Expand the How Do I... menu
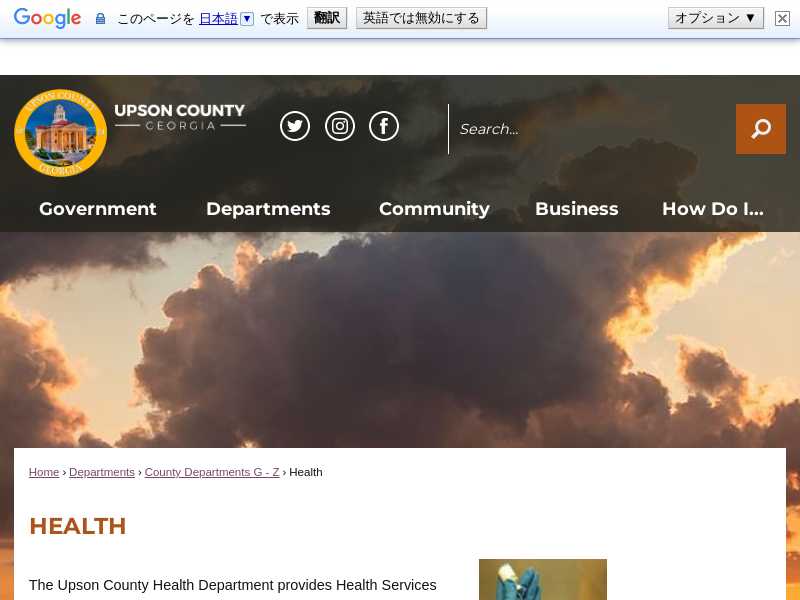Viewport: 800px width, 600px height. tap(712, 209)
